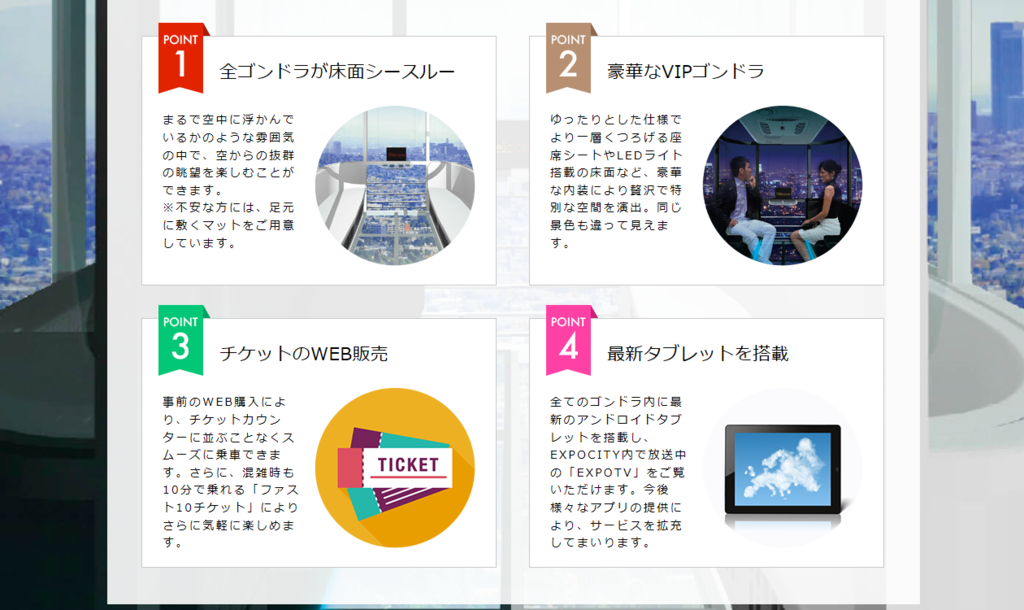This screenshot has width=1024, height=610.
Task: Click text 10分で乗れる「ファス
Action: pos(230,490)
